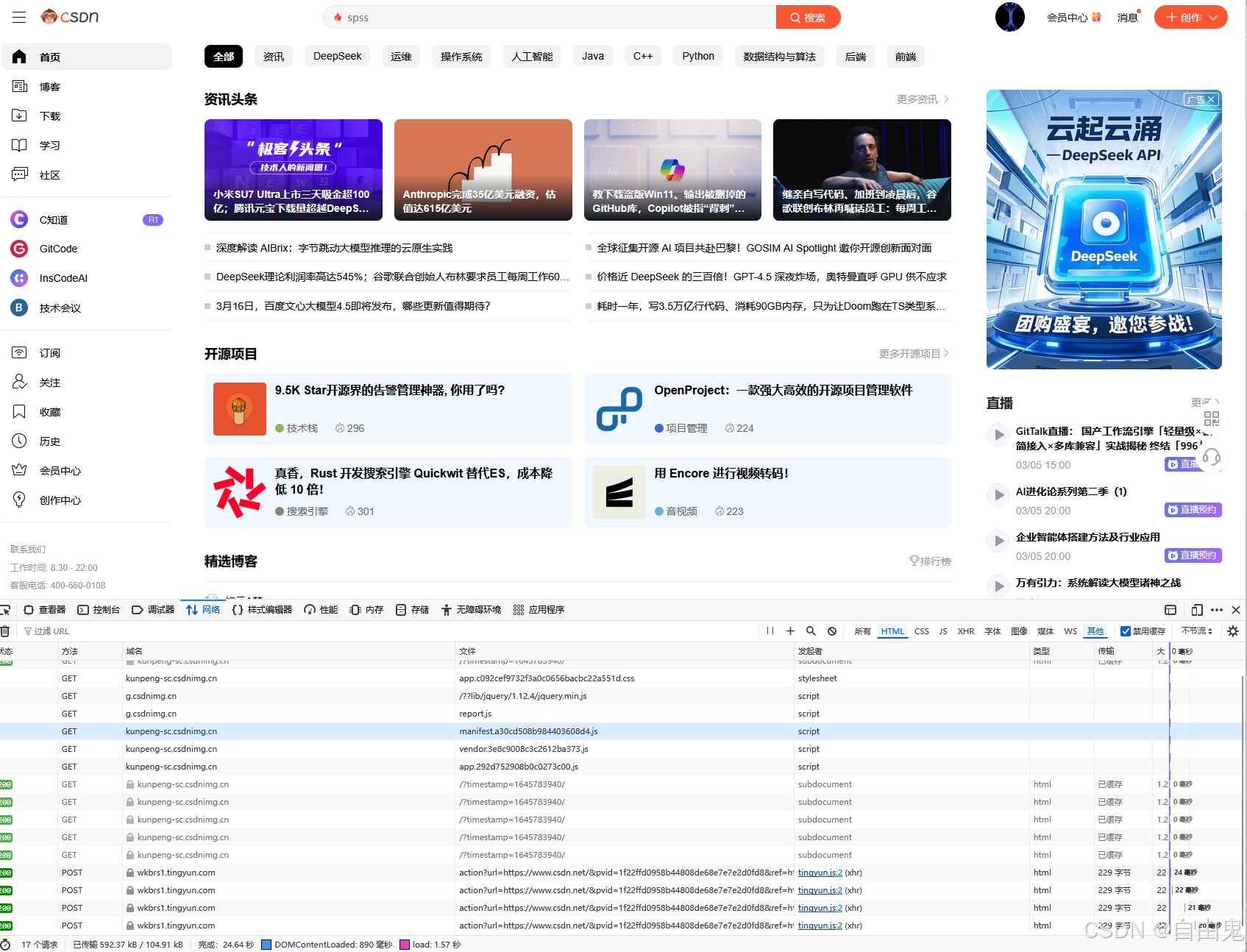1247x952 pixels.
Task: Open devtools more options ellipsis
Action: coord(1217,610)
